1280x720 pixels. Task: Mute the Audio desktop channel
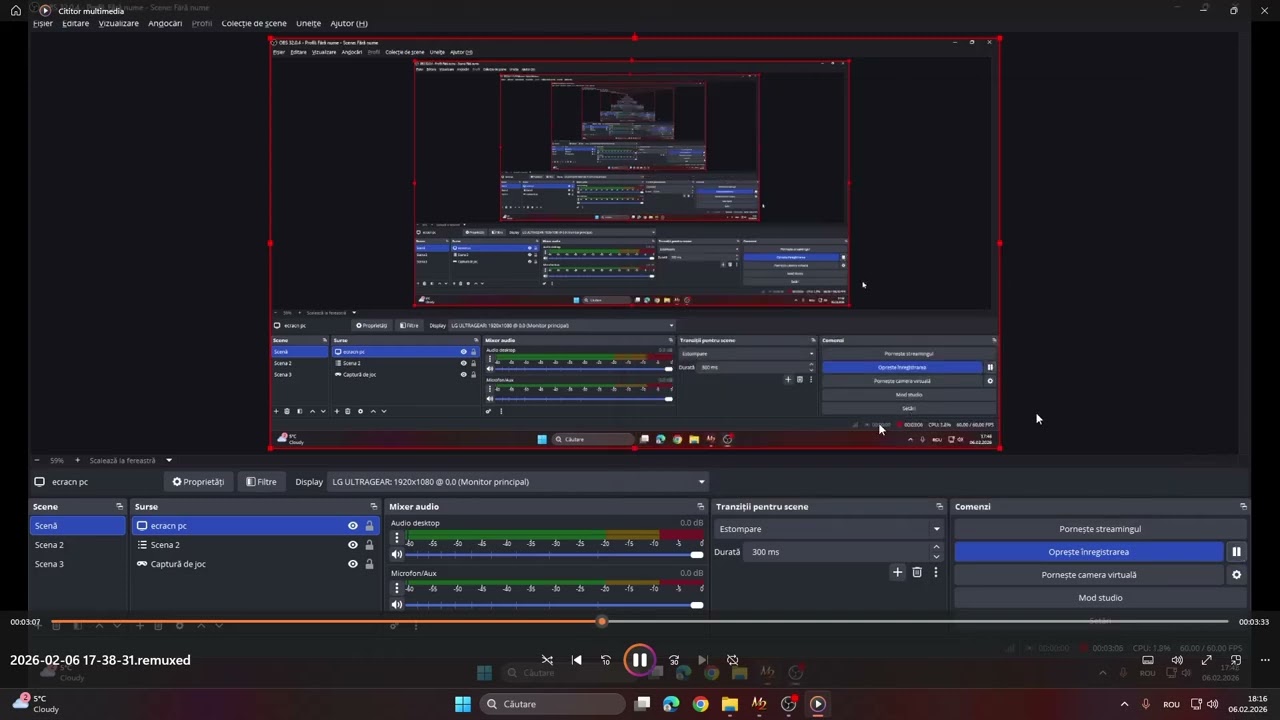(x=397, y=554)
